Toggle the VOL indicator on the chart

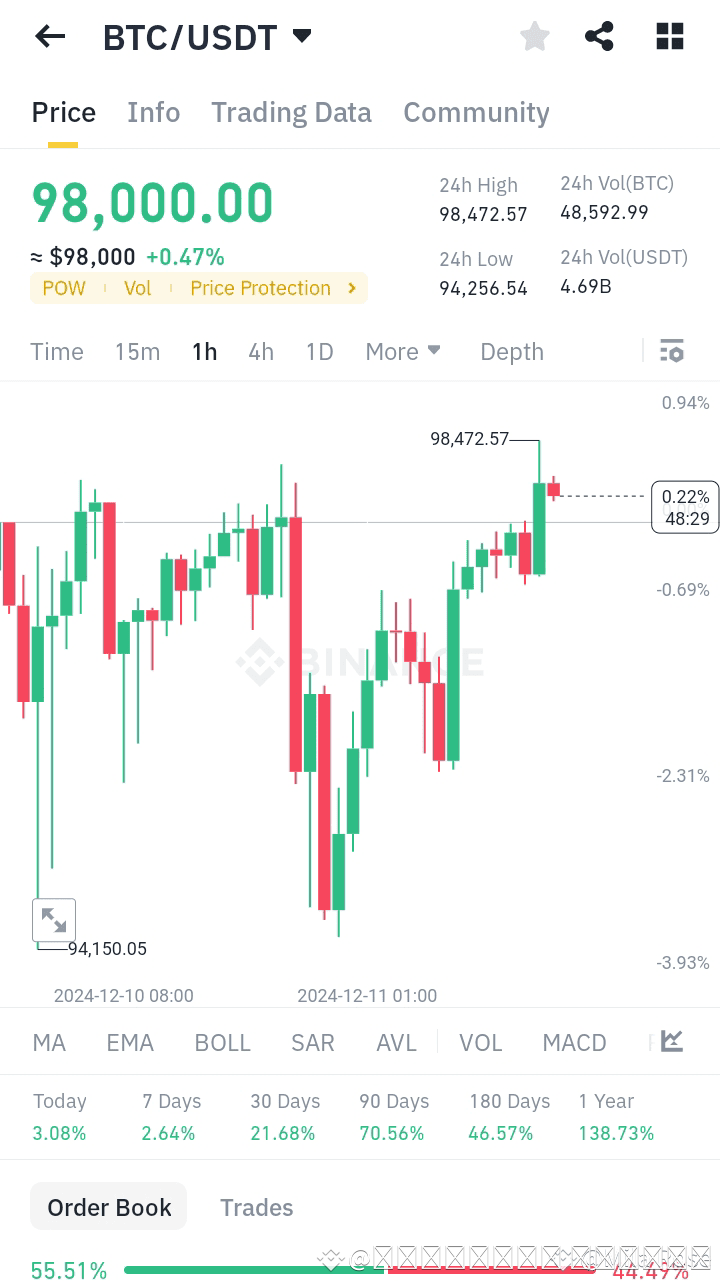pyautogui.click(x=481, y=1042)
